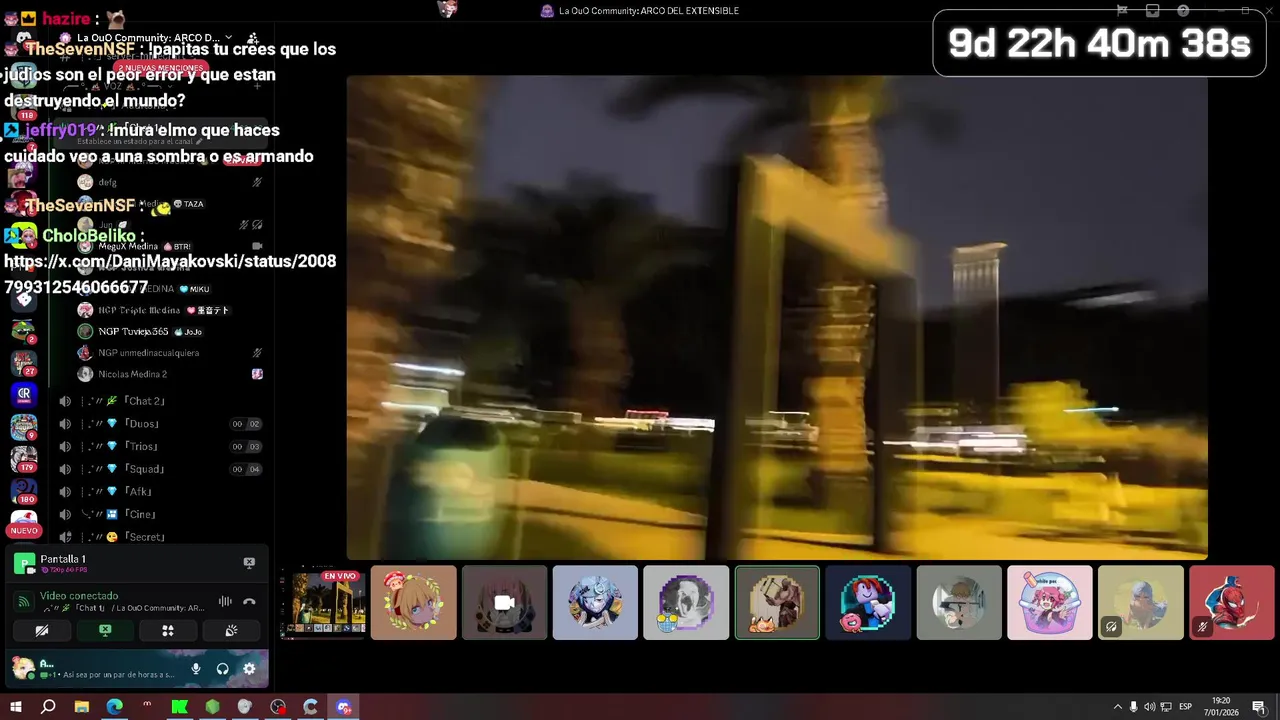The height and width of the screenshot is (720, 1280).
Task: Join the Duos voice channel
Action: tap(160, 424)
